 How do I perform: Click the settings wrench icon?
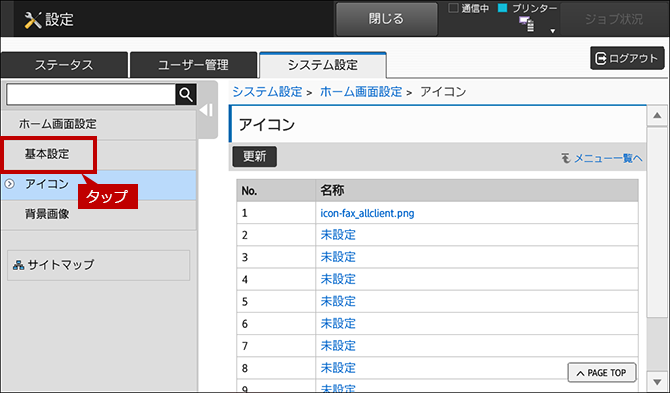[x=32, y=20]
